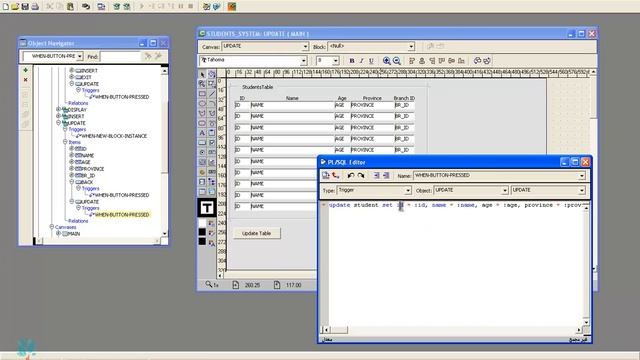Click the Object Navigator vertical scrollbar down arrow
Viewport: 640px width, 360px height.
click(164, 233)
